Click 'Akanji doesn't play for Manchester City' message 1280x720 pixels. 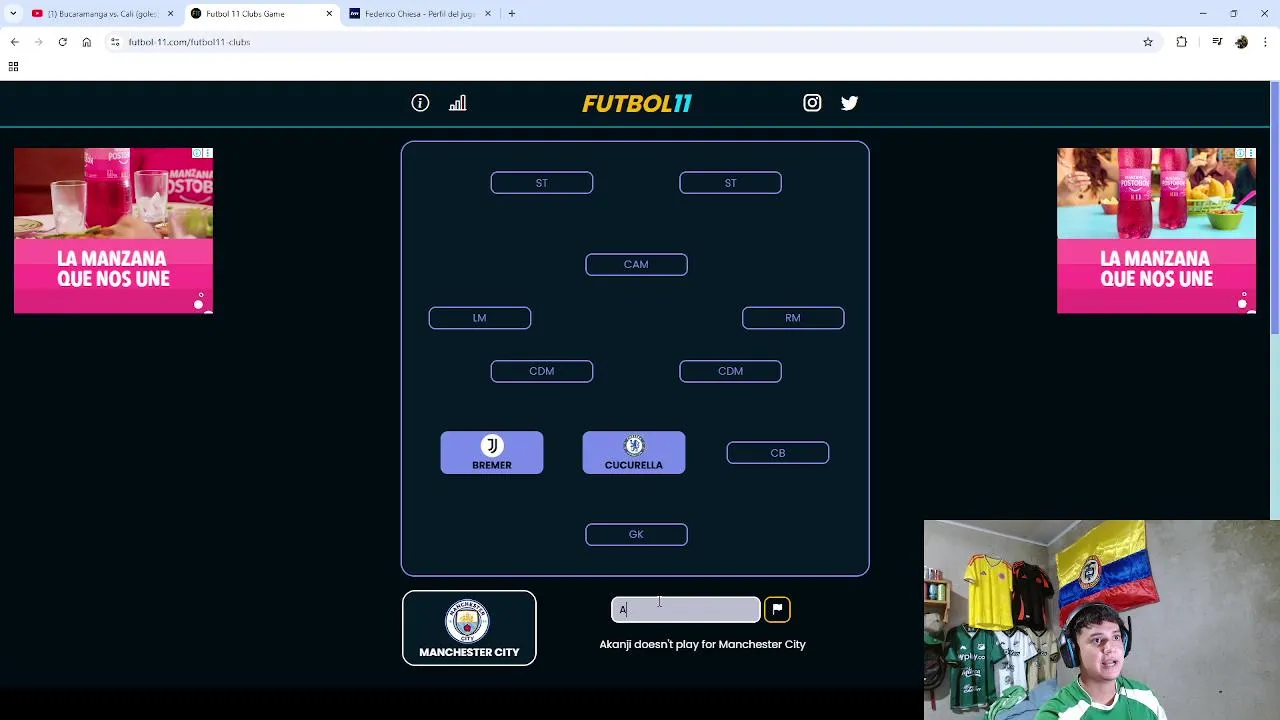(x=702, y=644)
